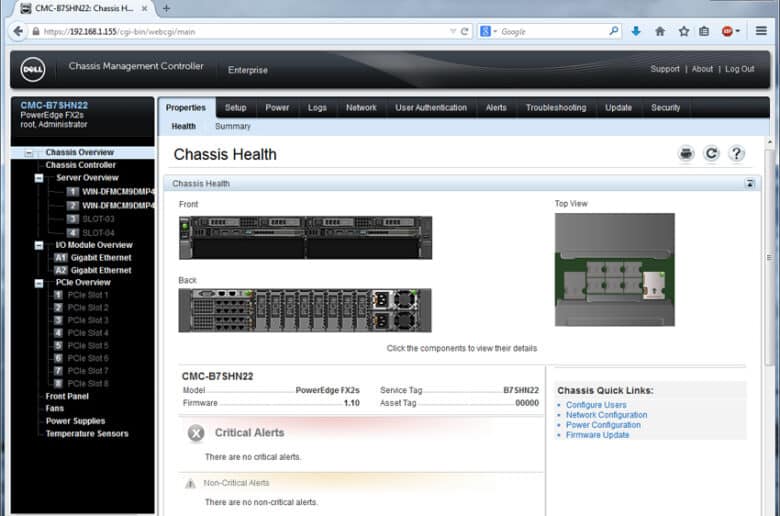Image resolution: width=780 pixels, height=516 pixels.
Task: Collapse the Server Overview tree node
Action: 39,178
